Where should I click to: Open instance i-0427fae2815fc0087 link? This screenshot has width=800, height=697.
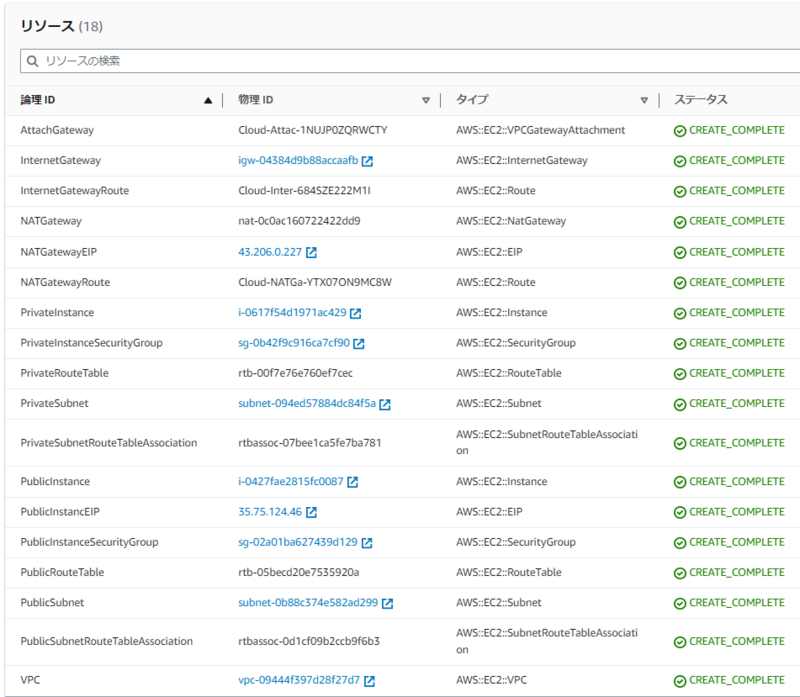[x=291, y=481]
